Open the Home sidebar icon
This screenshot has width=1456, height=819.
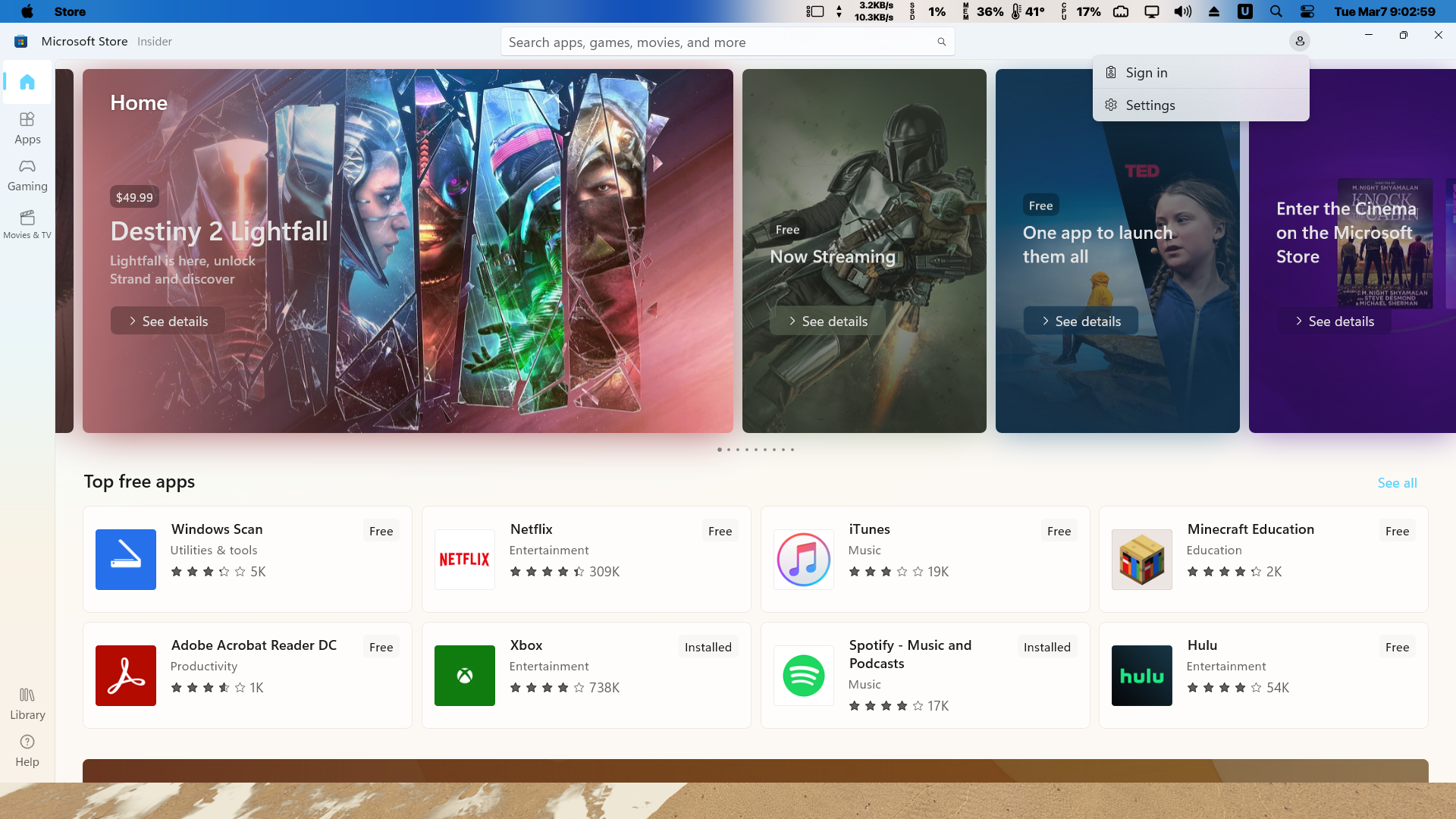click(x=27, y=82)
